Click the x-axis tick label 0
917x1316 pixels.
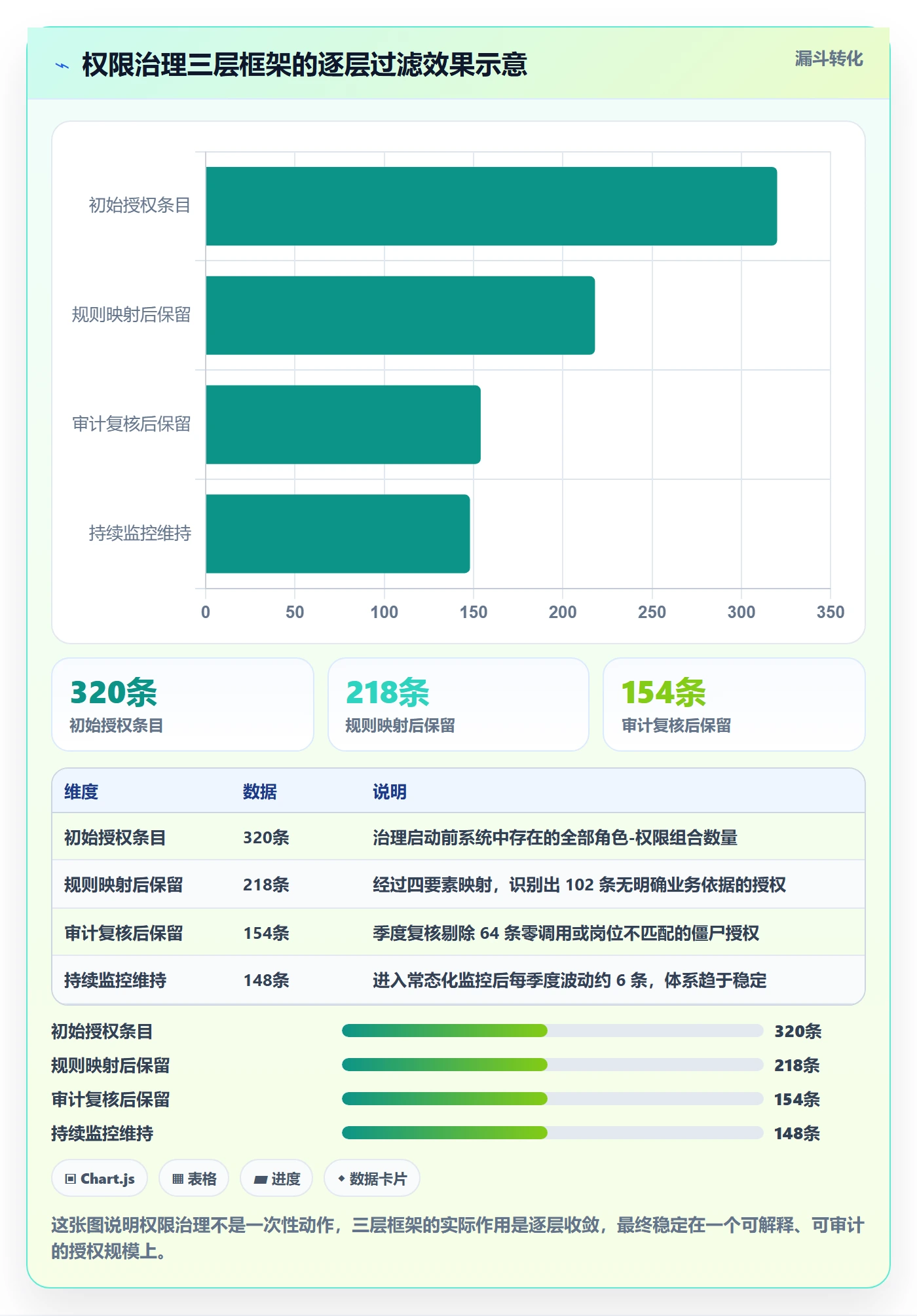206,612
